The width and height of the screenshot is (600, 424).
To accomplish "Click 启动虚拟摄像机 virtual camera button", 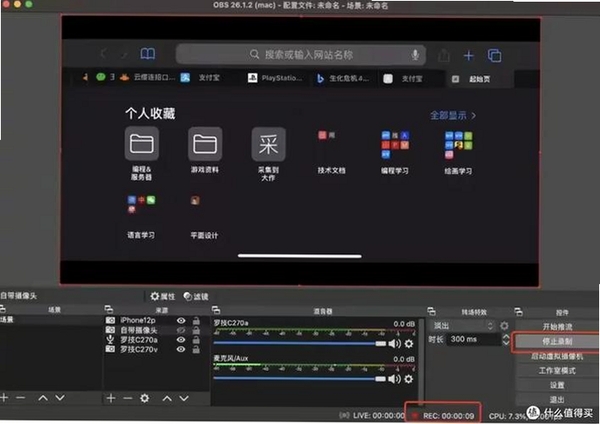I will click(x=557, y=356).
